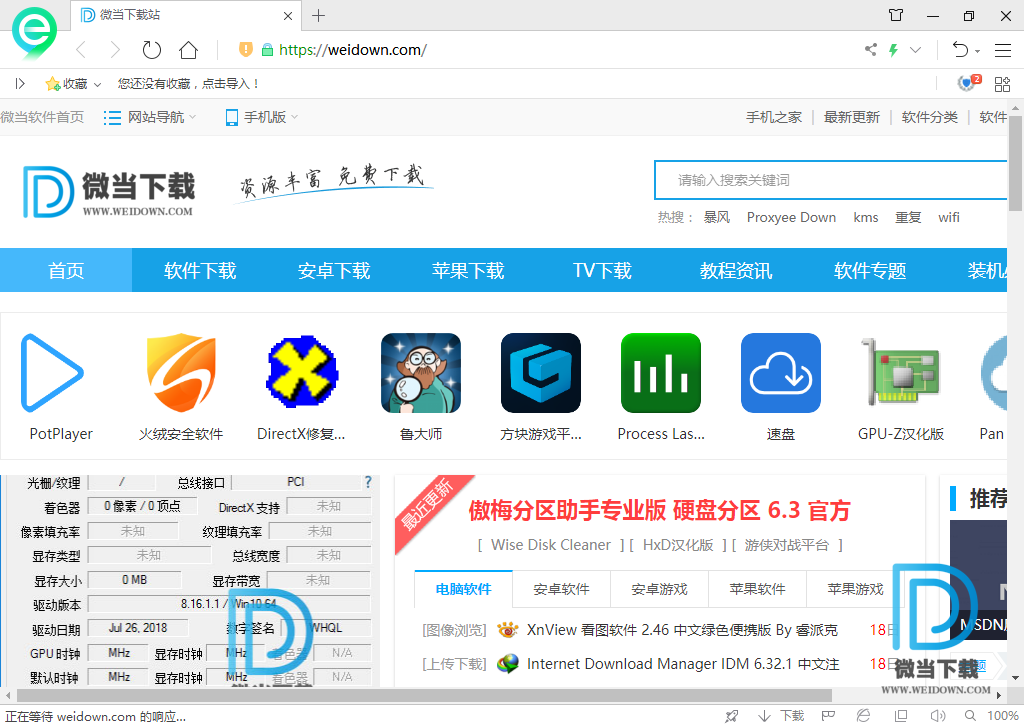Open the 软件分类 link

click(x=929, y=117)
